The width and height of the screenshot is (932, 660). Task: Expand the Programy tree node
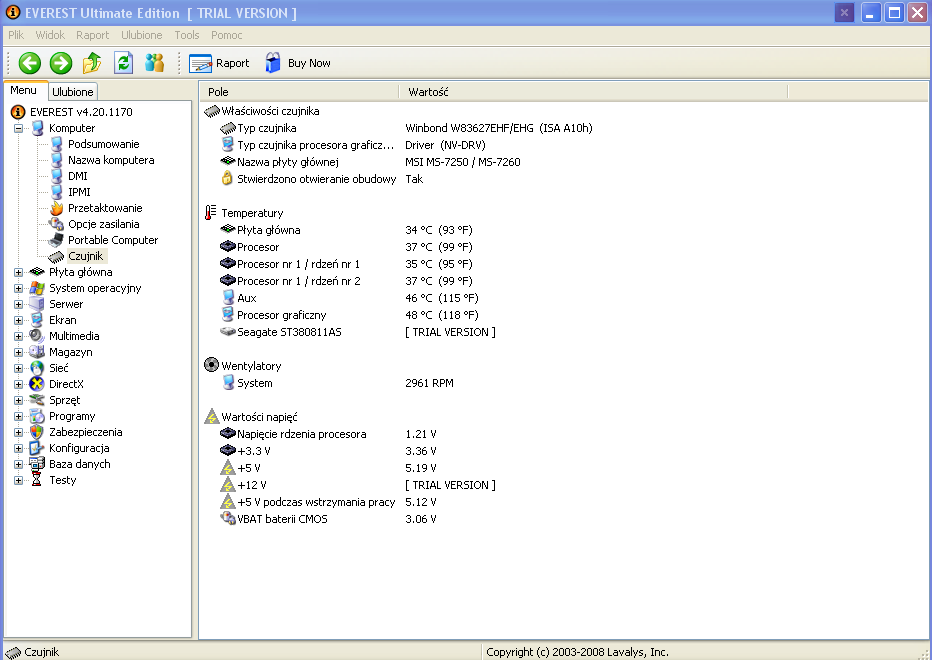18,417
